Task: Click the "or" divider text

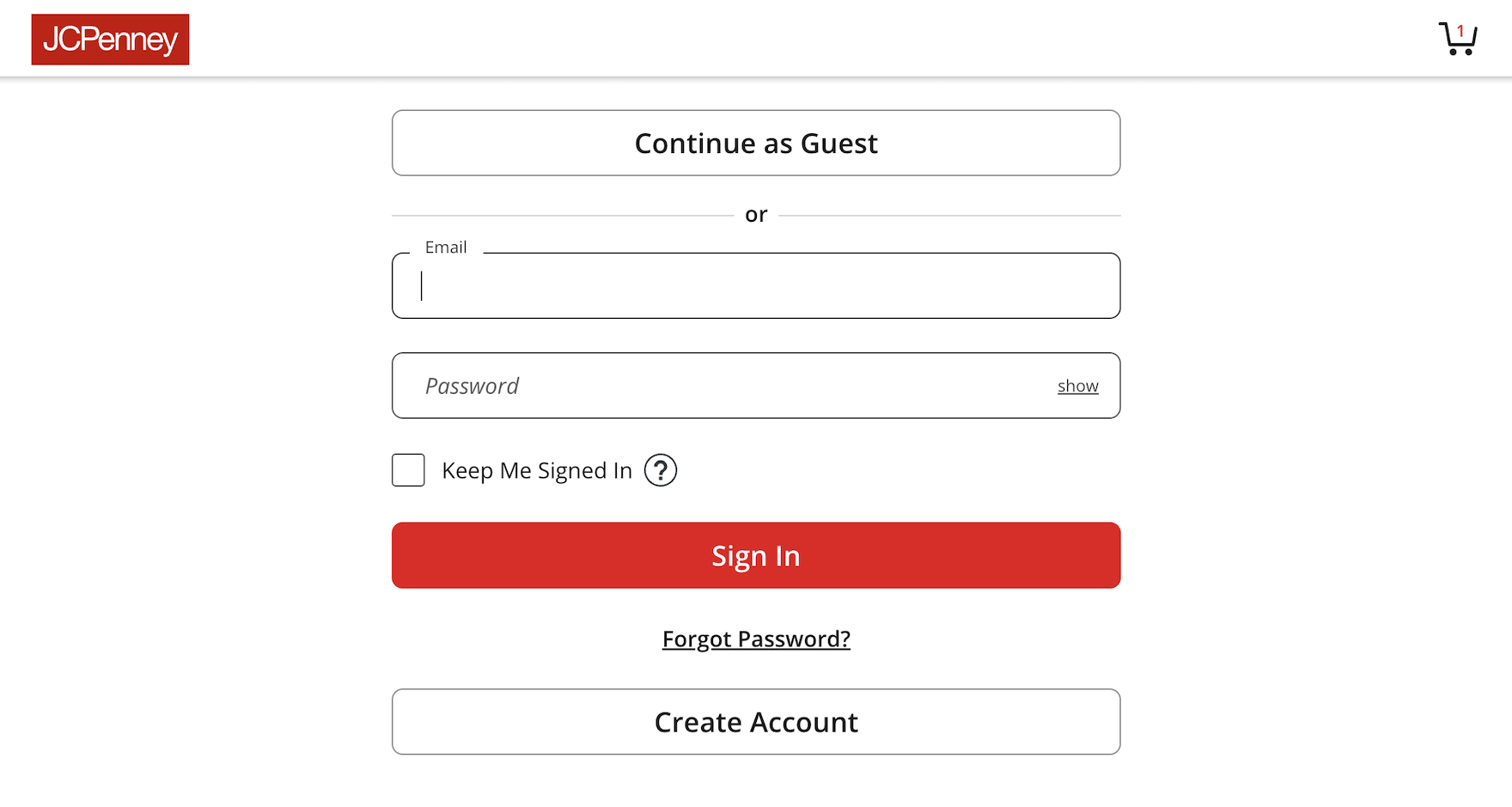Action: point(756,215)
